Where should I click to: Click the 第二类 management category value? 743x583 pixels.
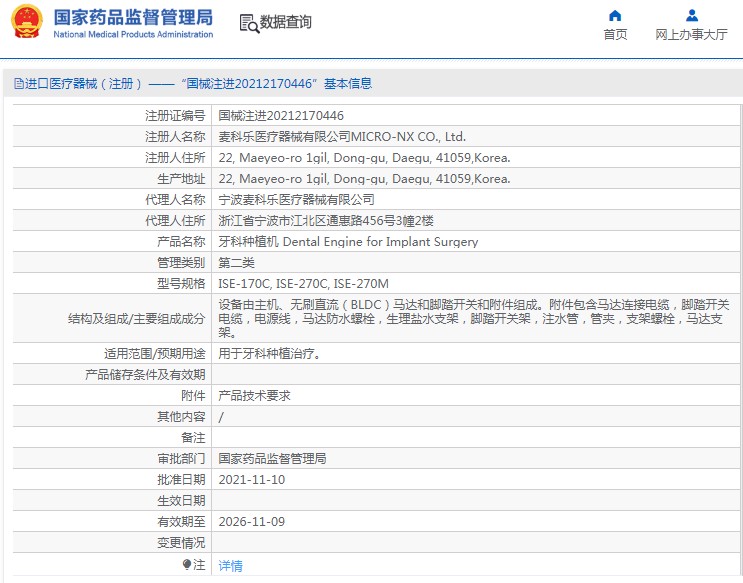click(236, 263)
